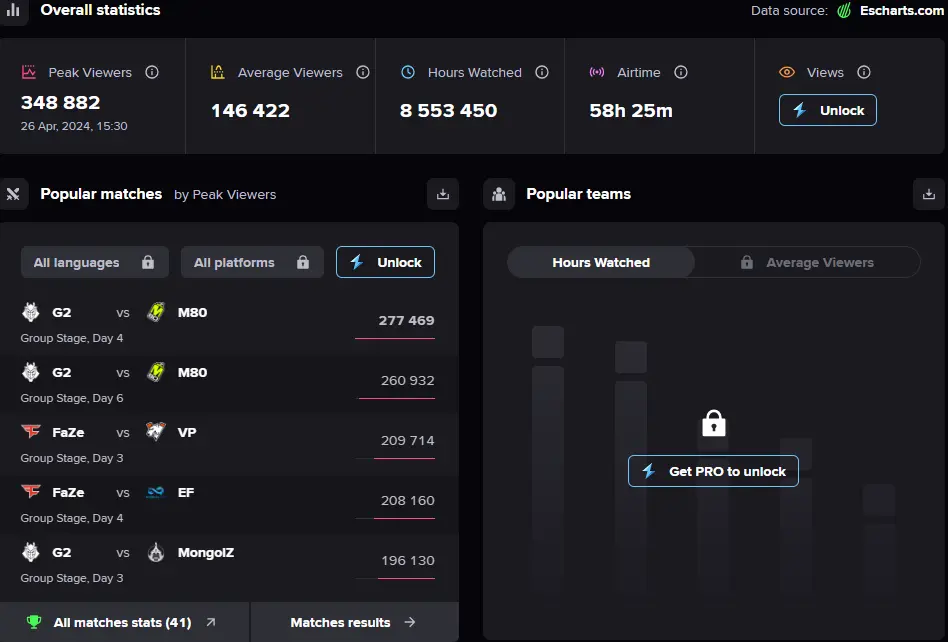Click the 260 932 peak viewers figure
This screenshot has height=642, width=948.
(407, 380)
